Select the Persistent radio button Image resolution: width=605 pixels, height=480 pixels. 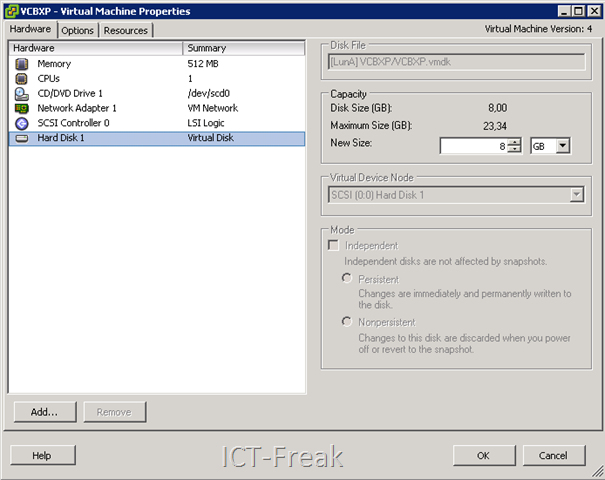[x=347, y=279]
